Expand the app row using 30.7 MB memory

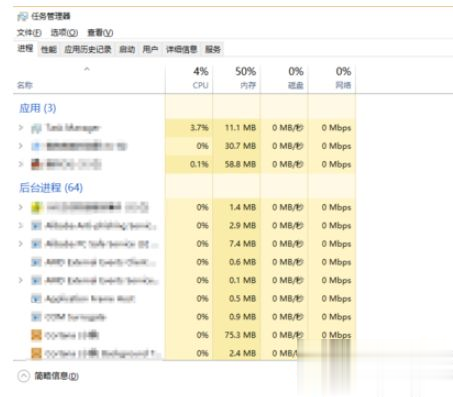(21, 146)
